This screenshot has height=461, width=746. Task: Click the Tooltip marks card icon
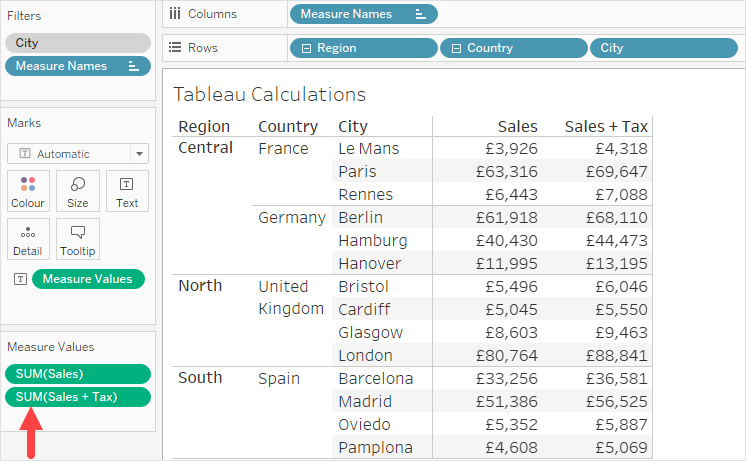(77, 239)
